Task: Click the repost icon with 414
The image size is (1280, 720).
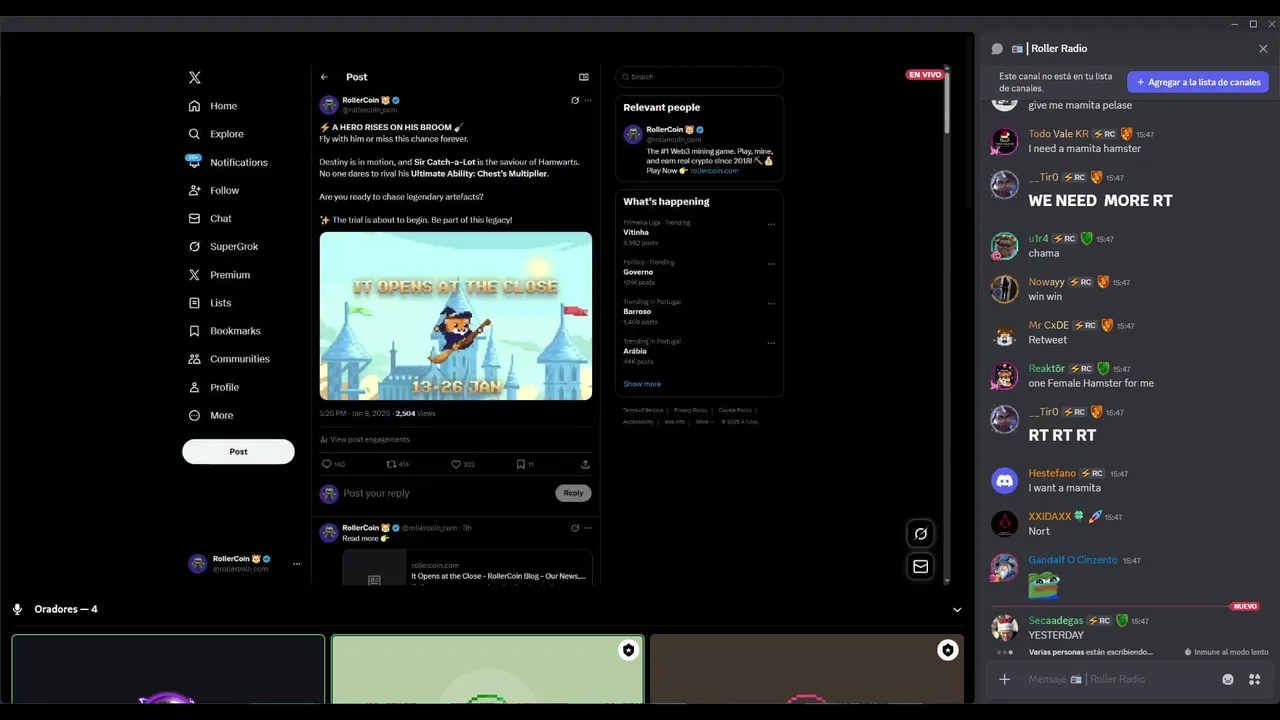Action: pyautogui.click(x=391, y=464)
